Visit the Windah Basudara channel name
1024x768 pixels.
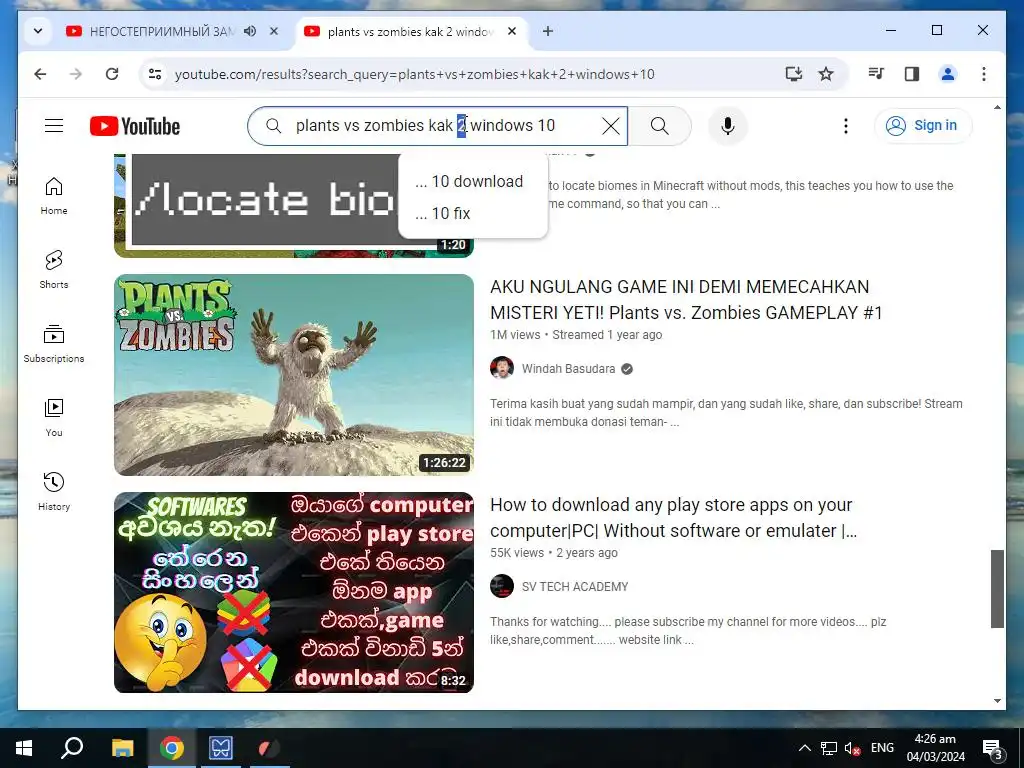pyautogui.click(x=568, y=368)
